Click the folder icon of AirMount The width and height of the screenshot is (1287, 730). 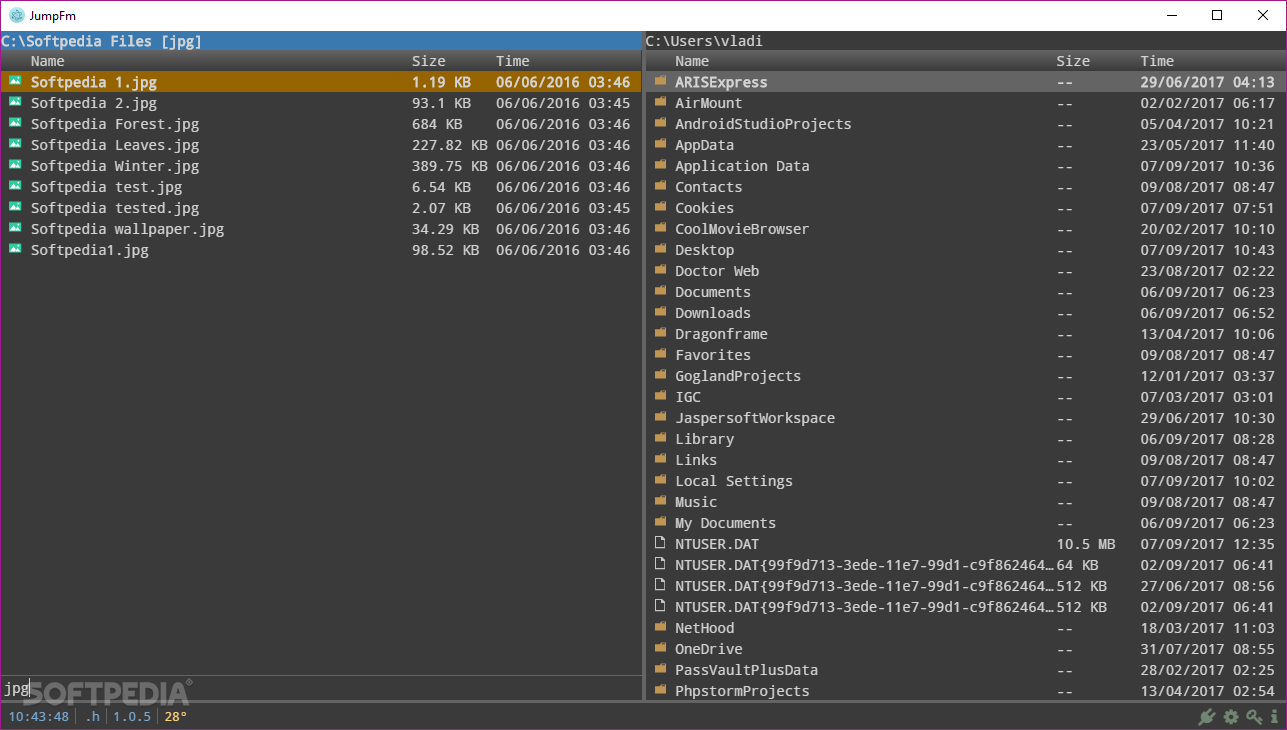[660, 102]
